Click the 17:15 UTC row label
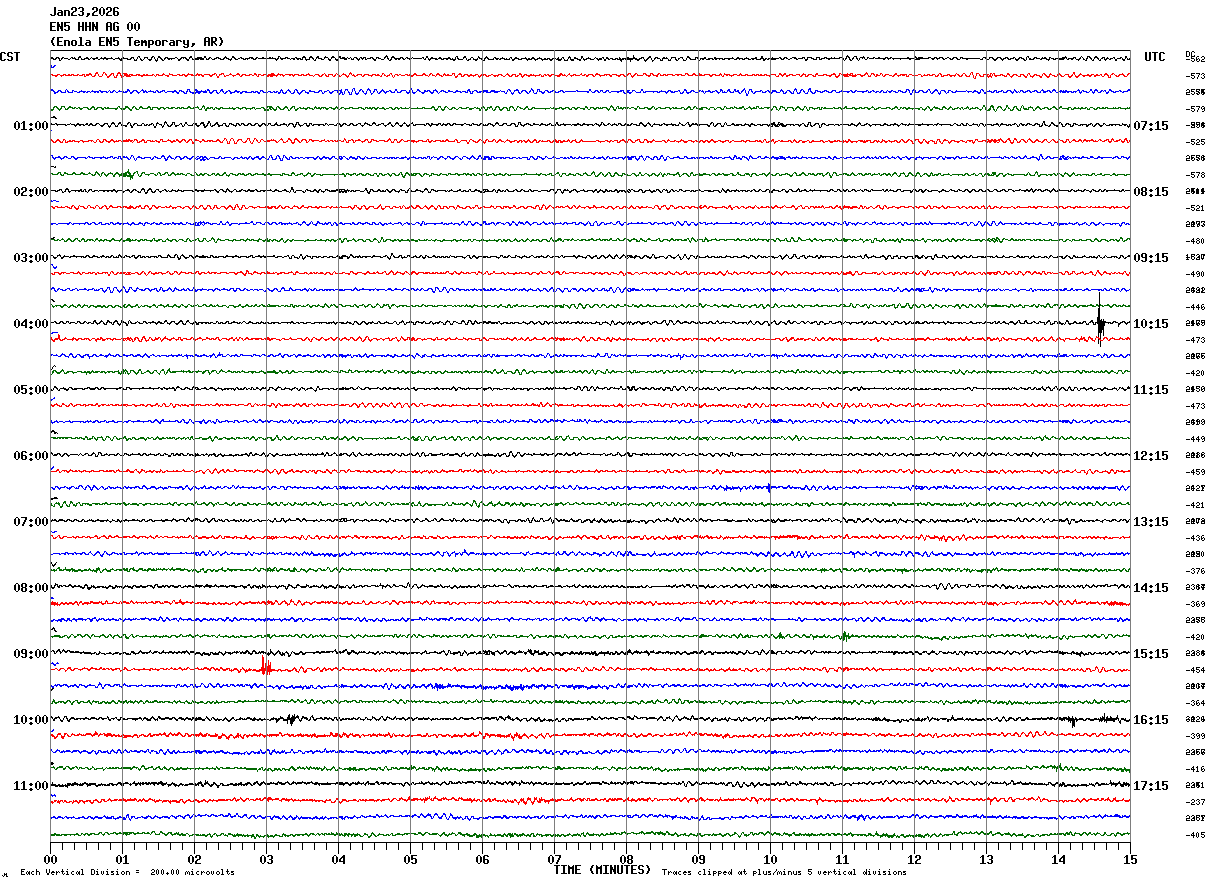 tap(1151, 786)
